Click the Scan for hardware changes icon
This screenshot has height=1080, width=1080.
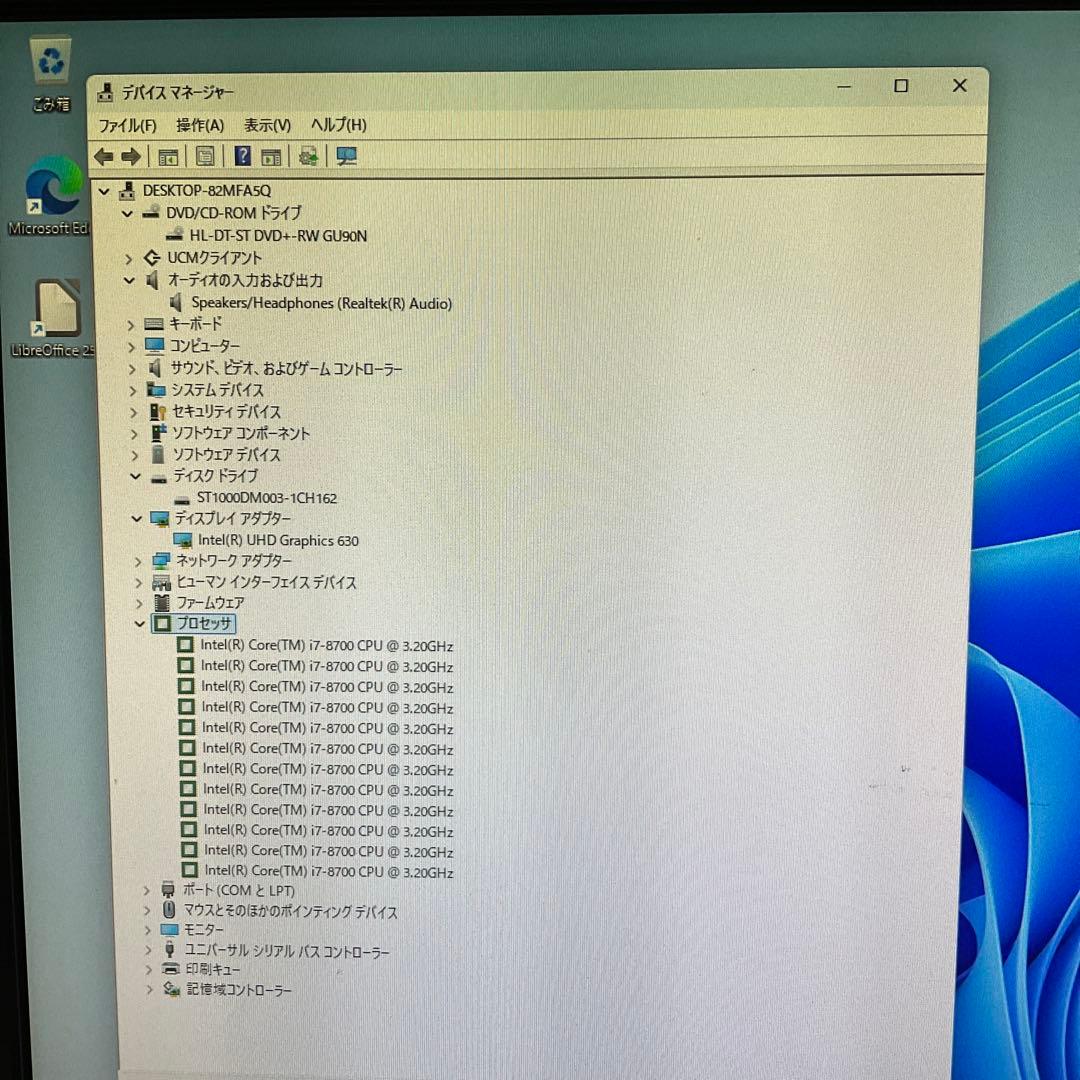pyautogui.click(x=346, y=156)
